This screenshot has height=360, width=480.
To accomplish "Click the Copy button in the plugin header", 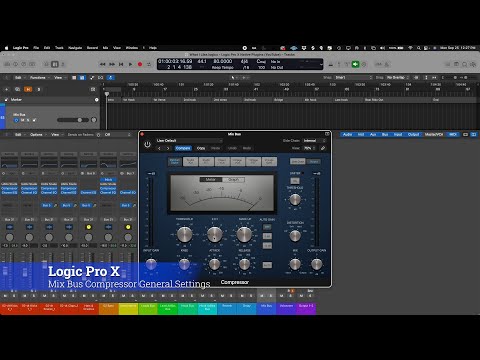I will coord(201,148).
